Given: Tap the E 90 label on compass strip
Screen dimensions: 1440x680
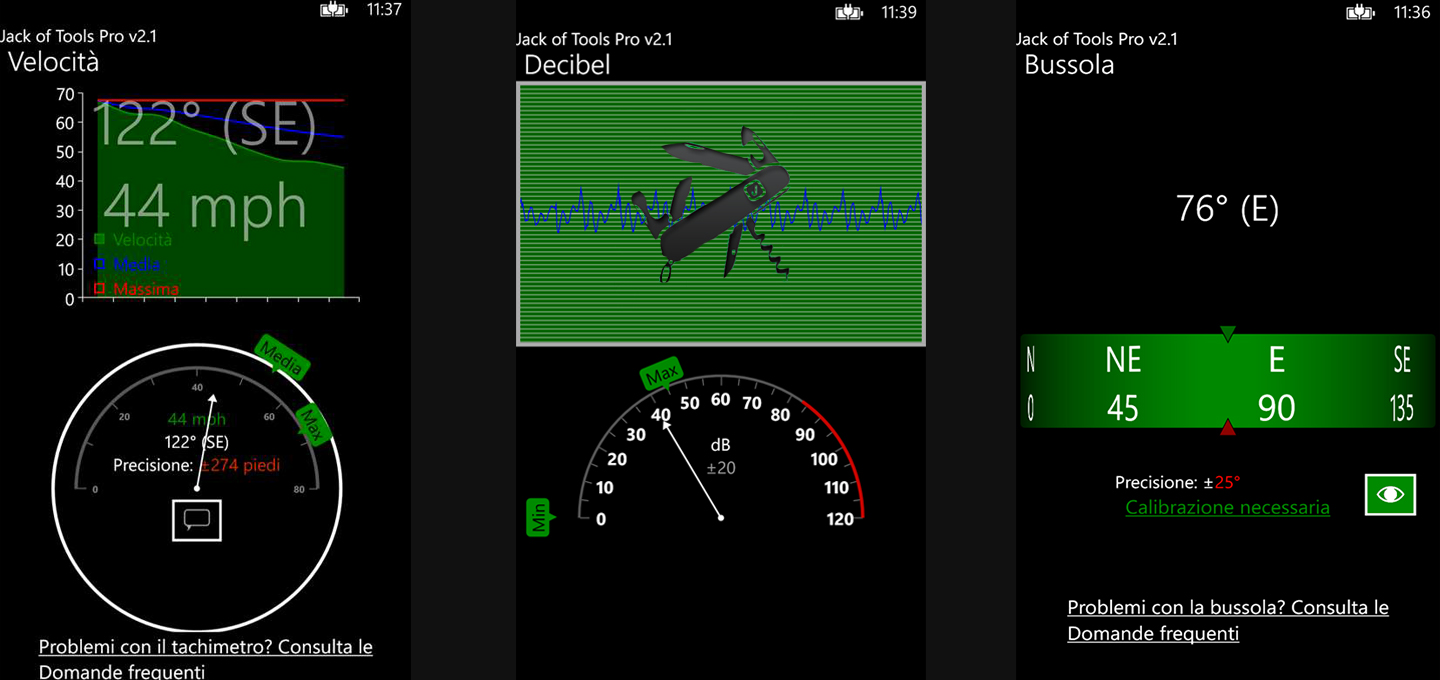Looking at the screenshot, I should pos(1276,383).
